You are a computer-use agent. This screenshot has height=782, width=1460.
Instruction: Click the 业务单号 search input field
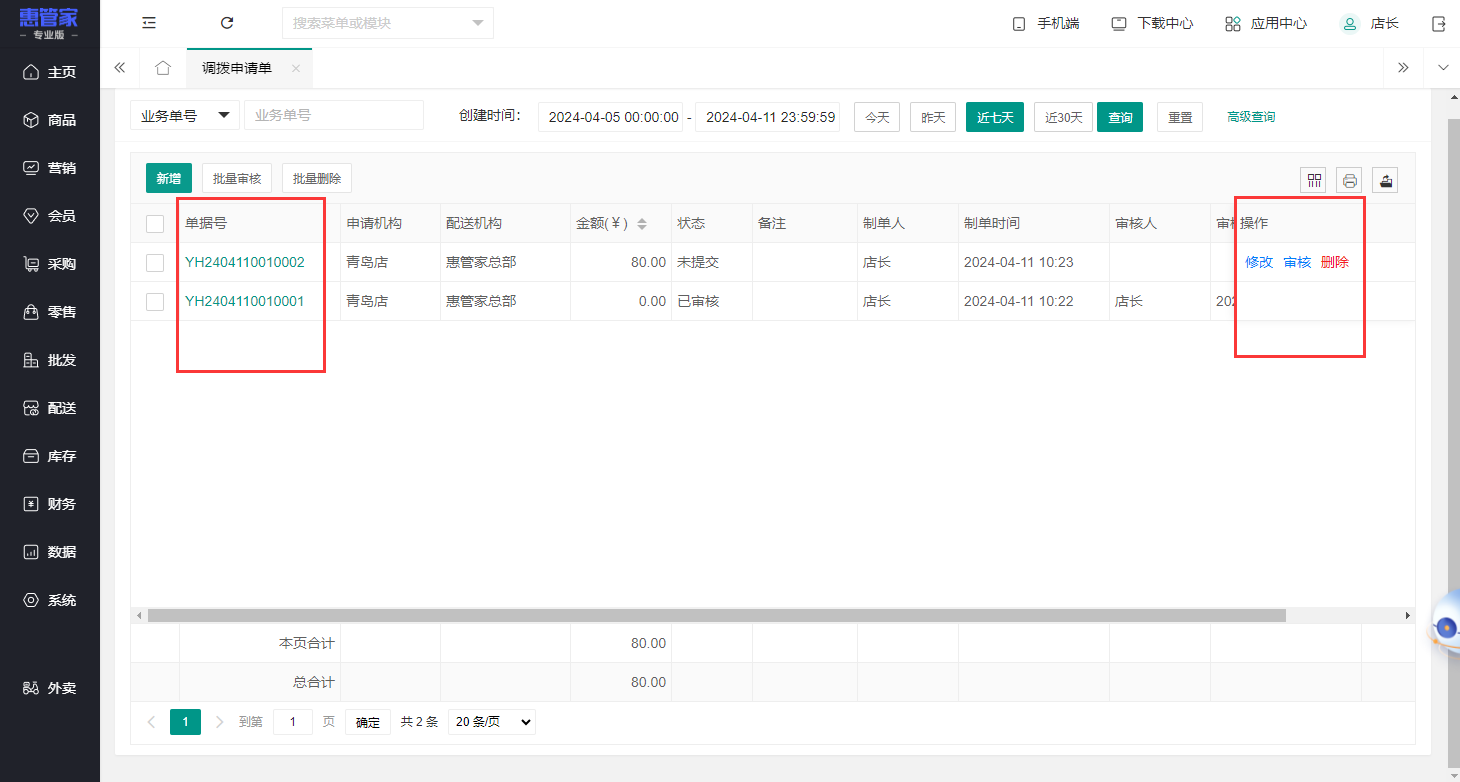[x=334, y=115]
